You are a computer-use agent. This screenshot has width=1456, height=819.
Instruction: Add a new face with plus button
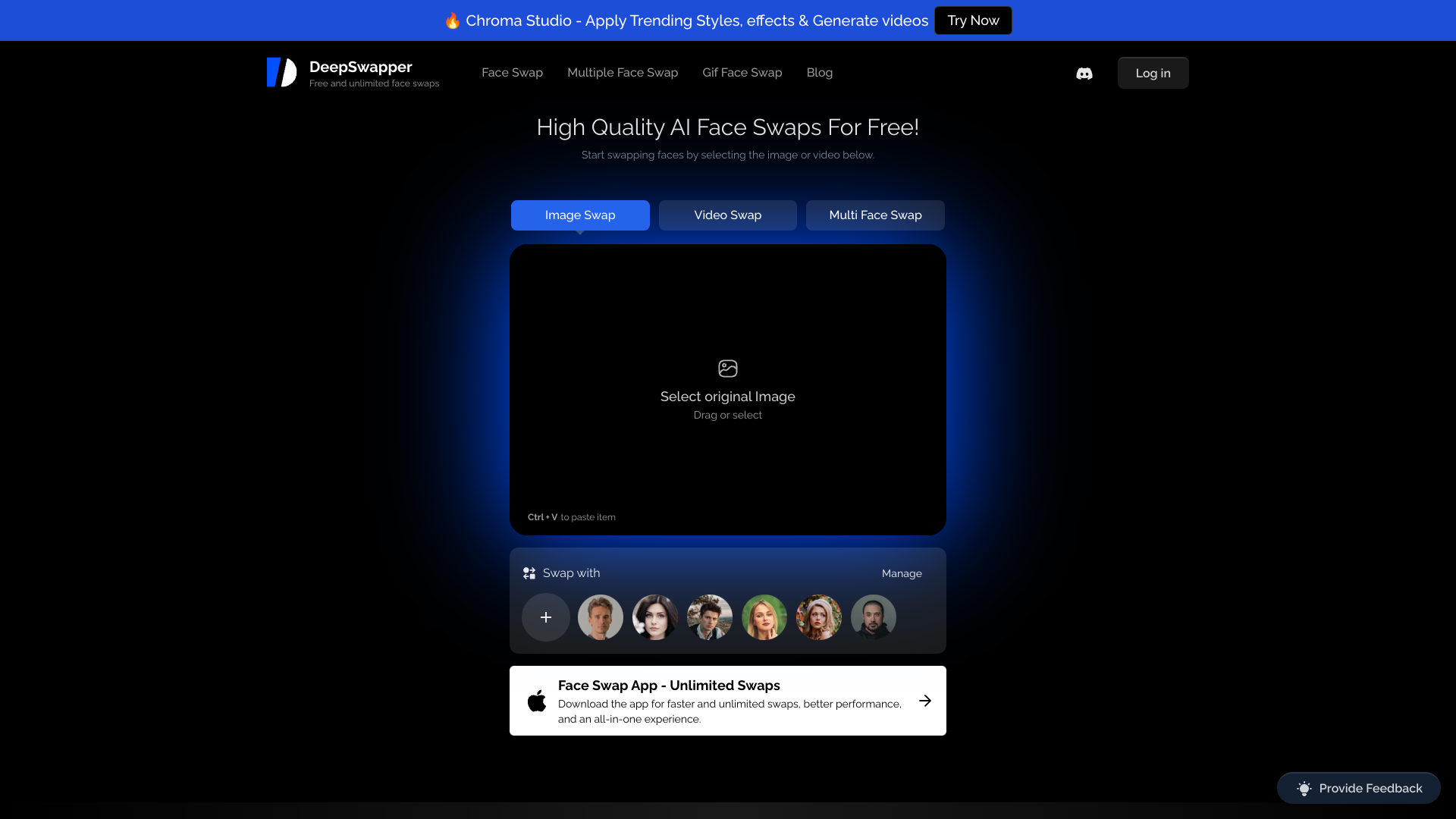(546, 617)
